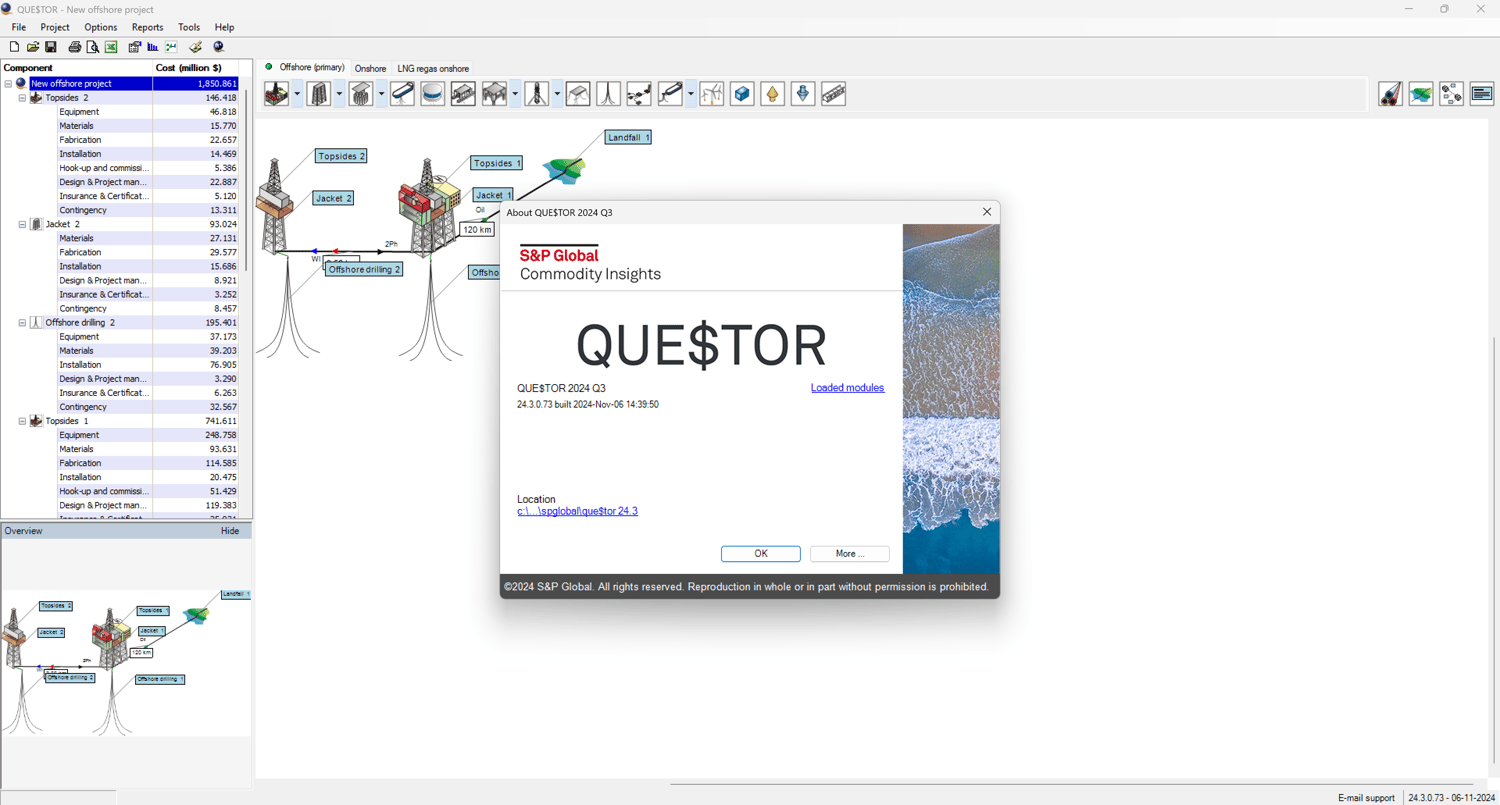Select the Jacket 2 row in the tree
Image resolution: width=1500 pixels, height=805 pixels.
[120, 224]
